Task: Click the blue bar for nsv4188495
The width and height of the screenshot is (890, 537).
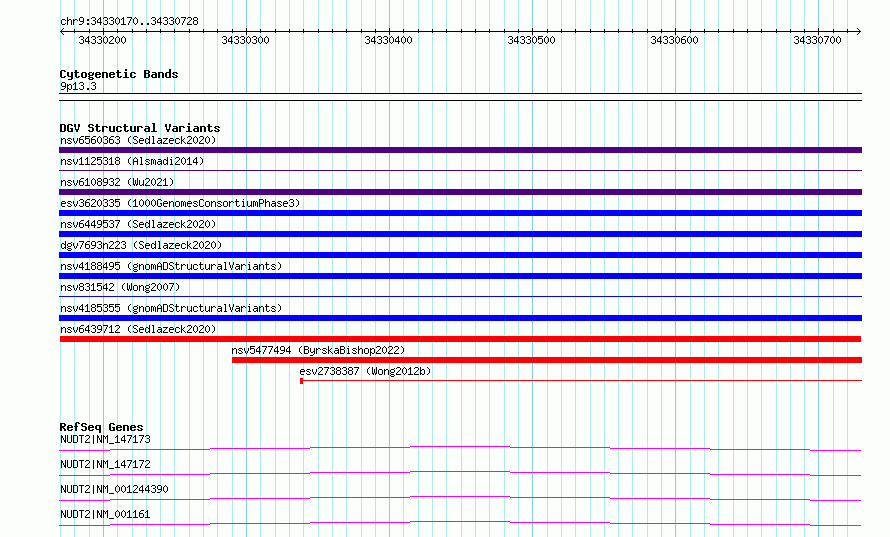Action: (x=460, y=276)
